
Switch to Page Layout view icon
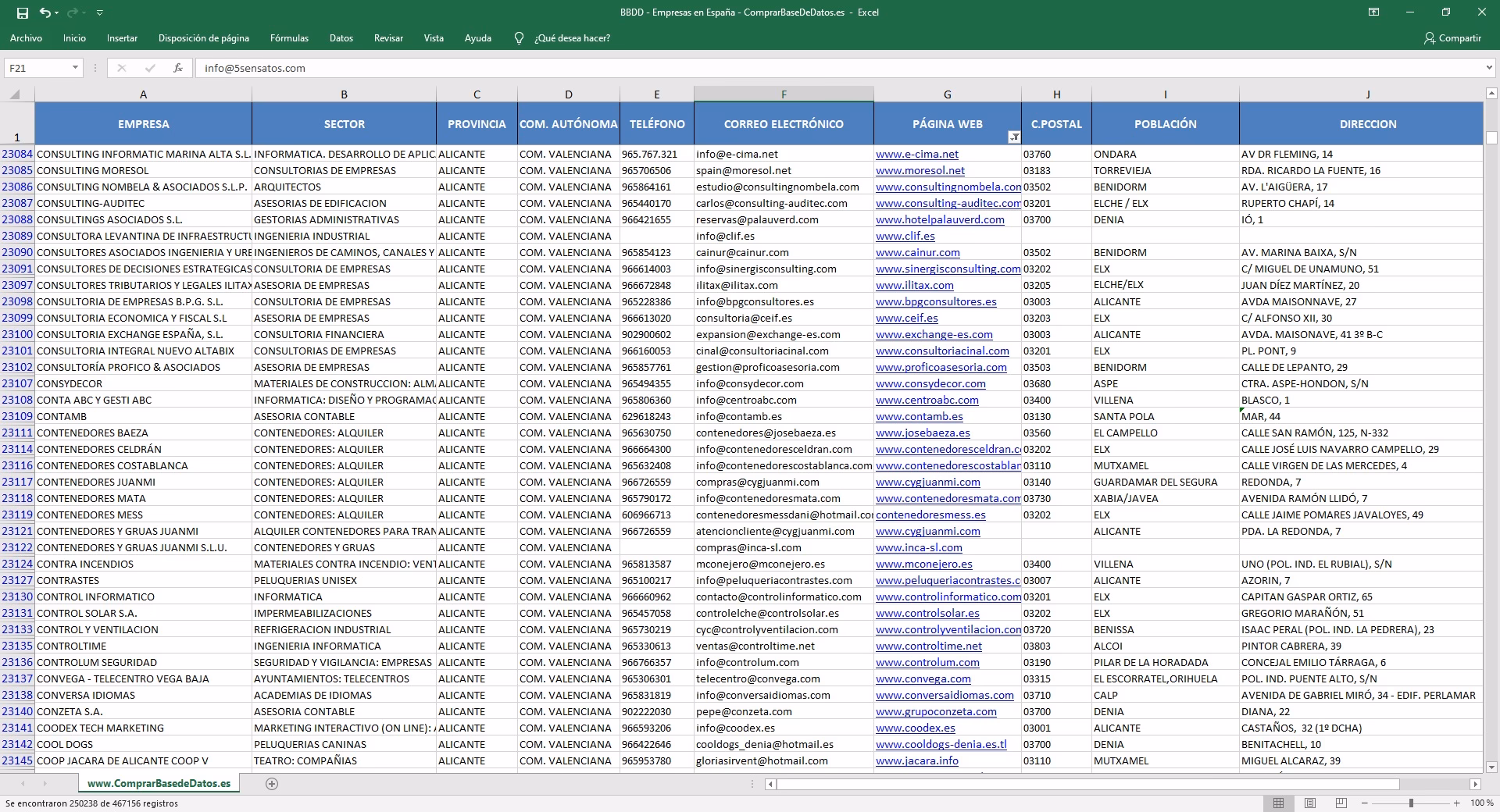[1310, 803]
